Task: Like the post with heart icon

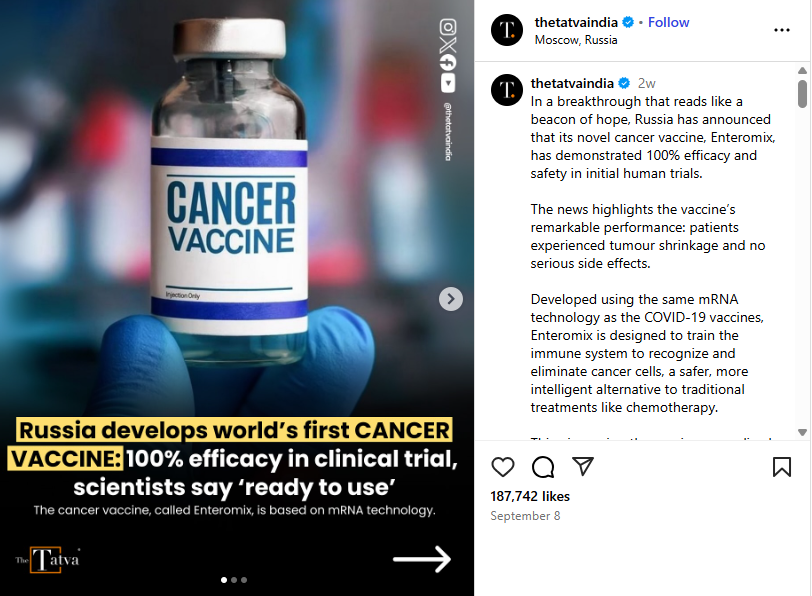Action: (503, 467)
